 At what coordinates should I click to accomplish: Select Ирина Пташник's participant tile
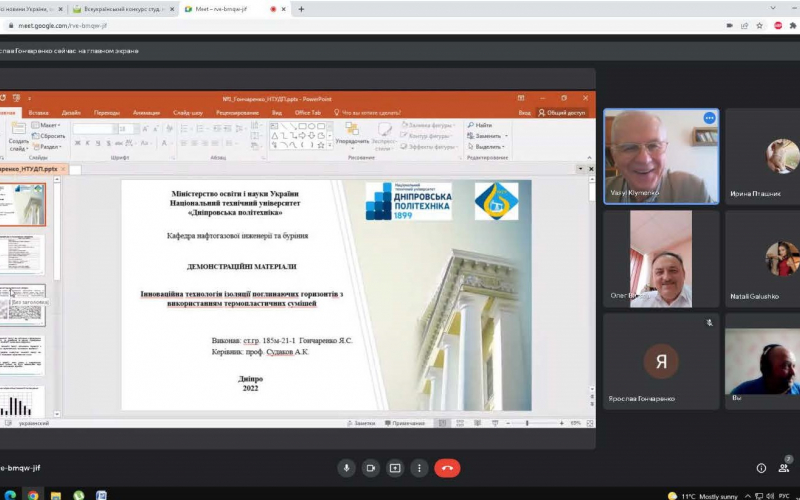pos(762,156)
